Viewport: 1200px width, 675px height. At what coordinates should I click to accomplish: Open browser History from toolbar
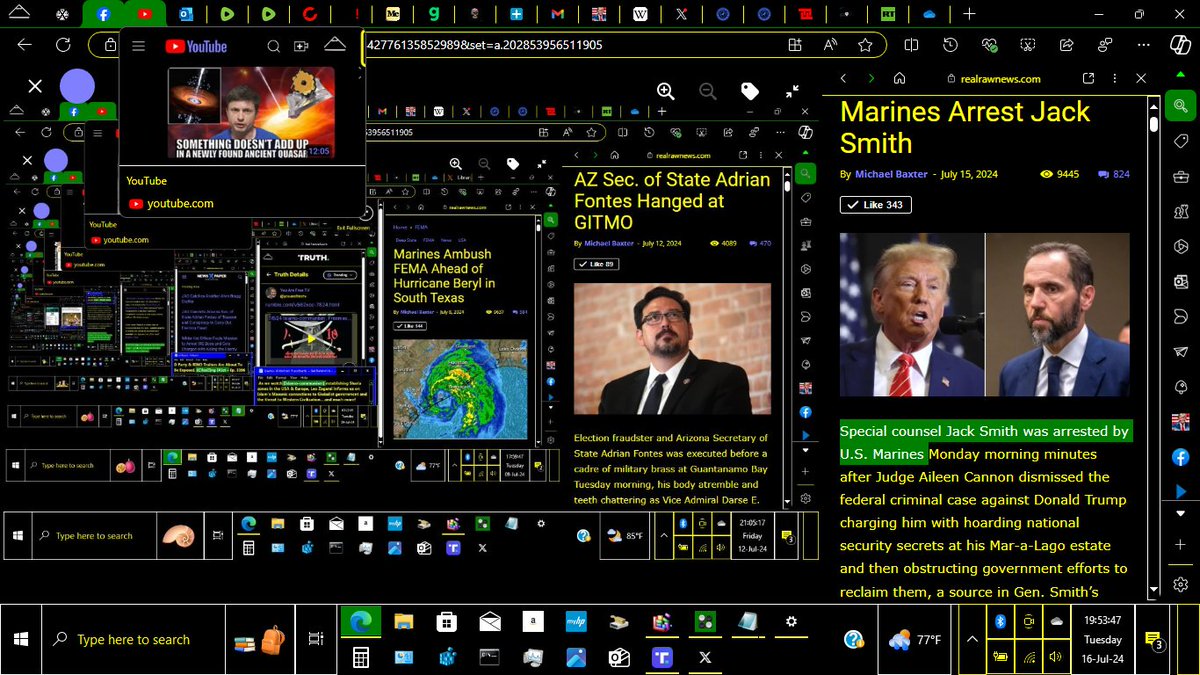click(x=950, y=45)
